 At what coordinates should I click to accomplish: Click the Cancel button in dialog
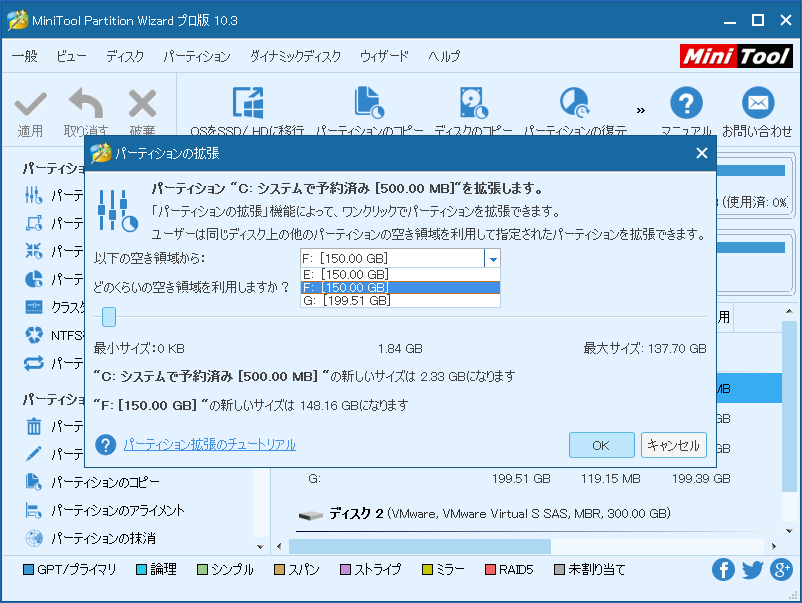point(674,445)
